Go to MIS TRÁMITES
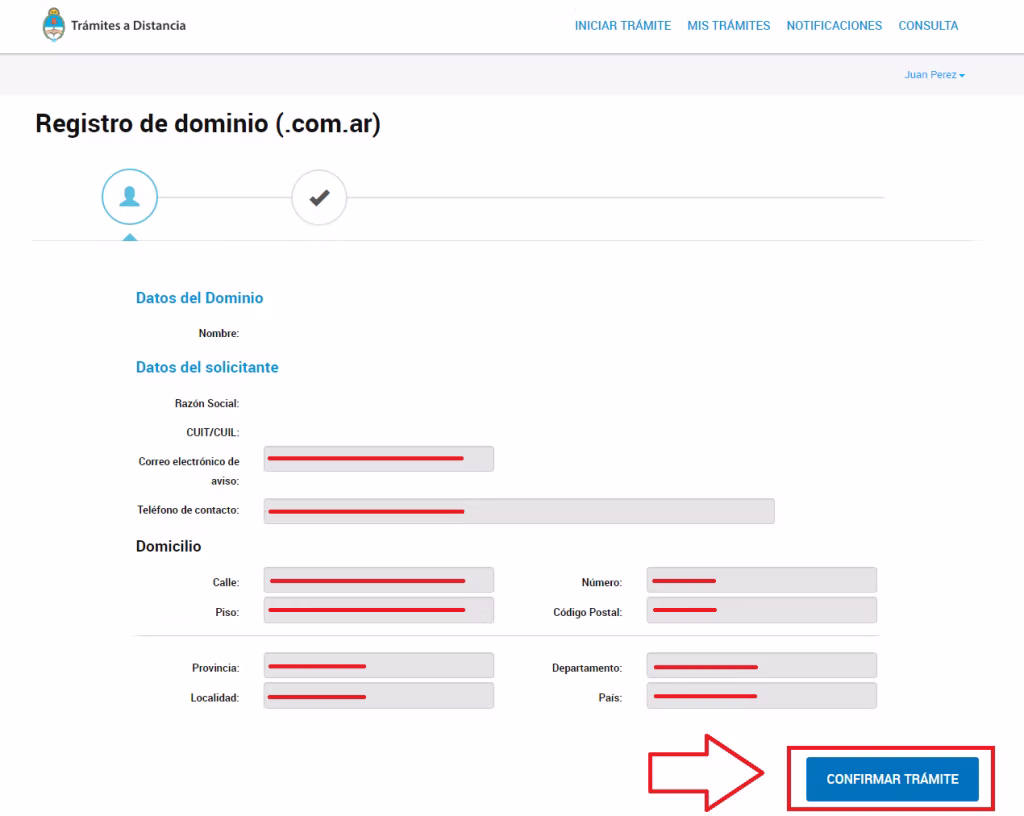1024x816 pixels. 728,26
